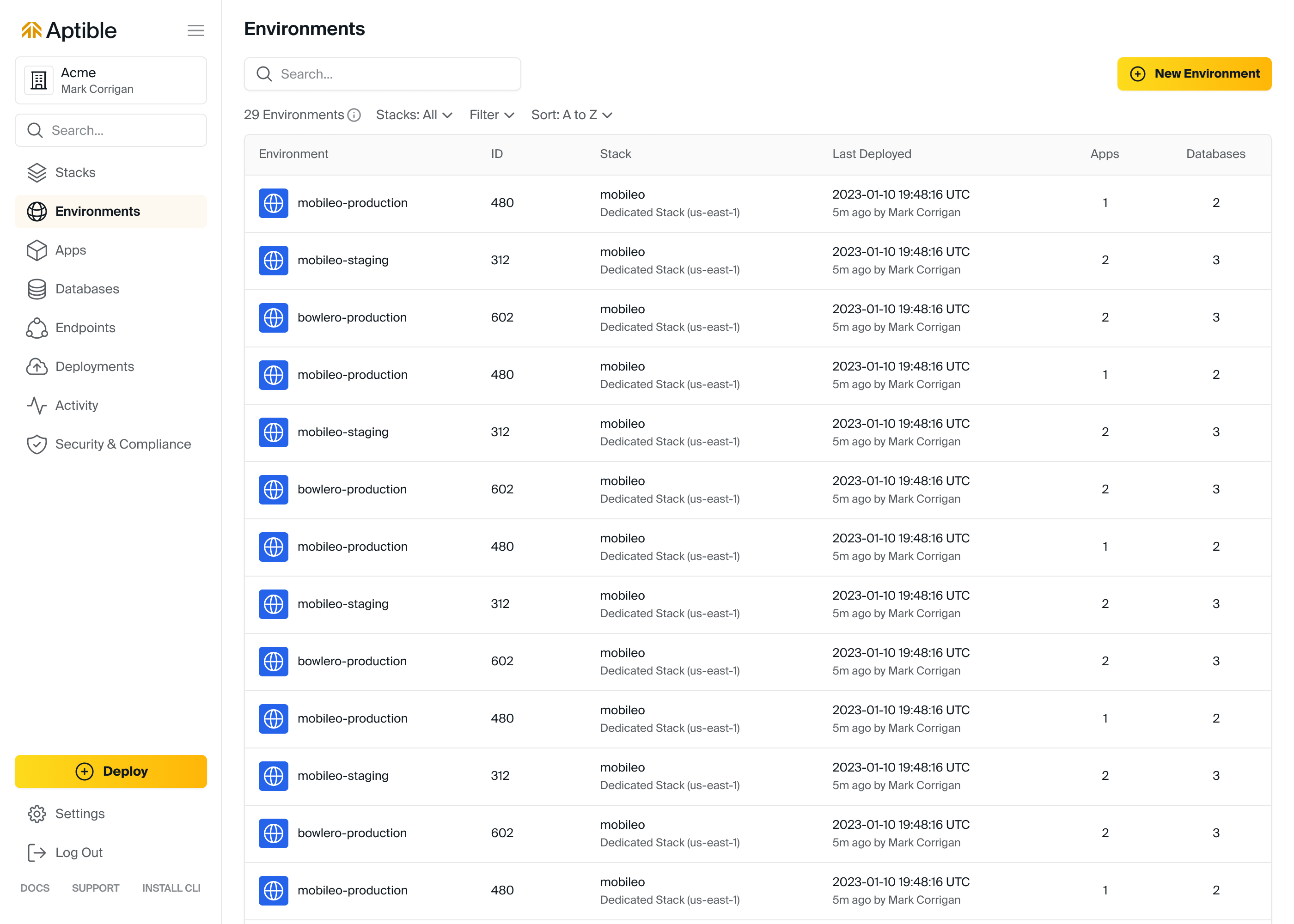Click the 29 Environments count text
The width and height of the screenshot is (1294, 924).
coord(294,115)
